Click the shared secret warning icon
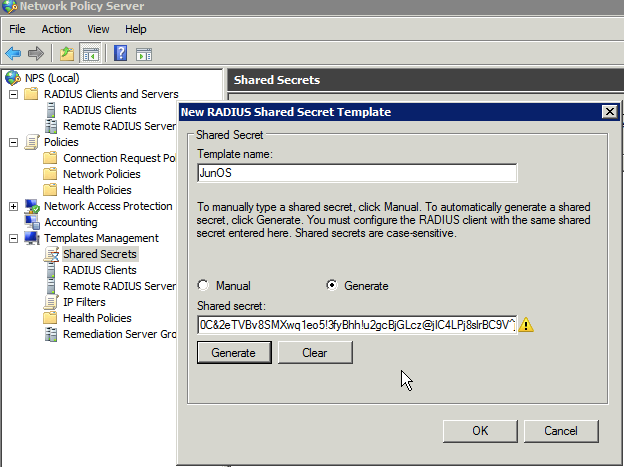Viewport: 624px width, 467px height. [526, 324]
